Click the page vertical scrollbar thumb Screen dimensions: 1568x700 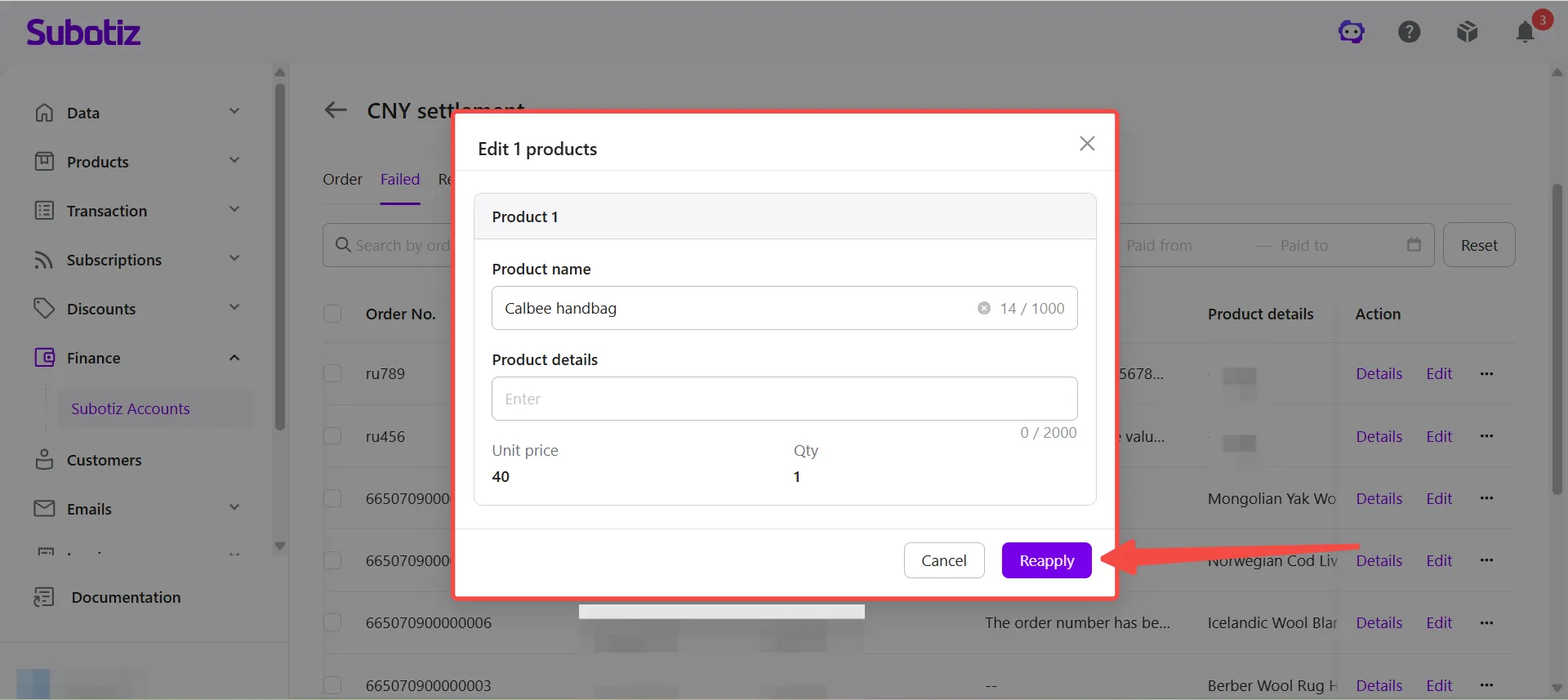1557,339
